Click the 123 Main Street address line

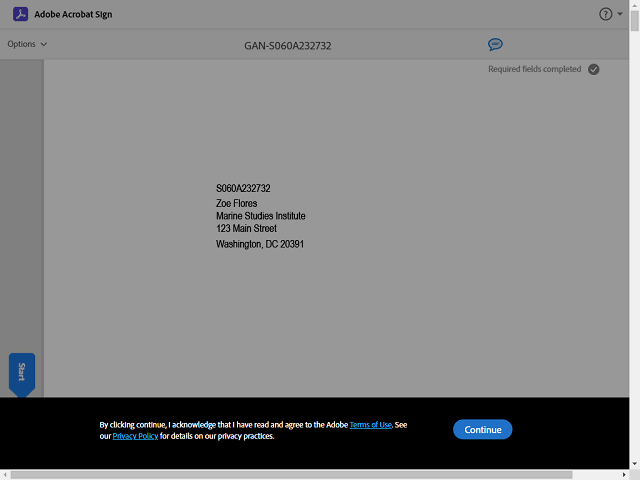coord(246,229)
